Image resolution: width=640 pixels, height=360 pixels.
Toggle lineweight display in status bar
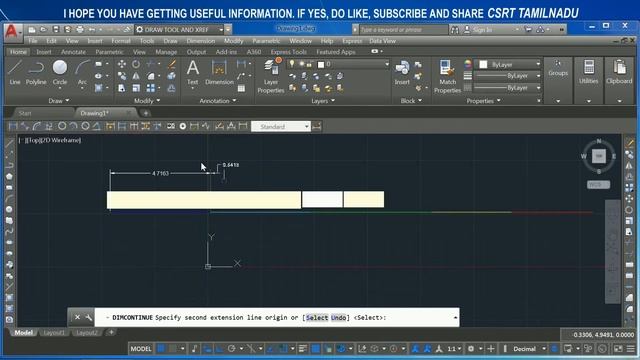pos(302,349)
